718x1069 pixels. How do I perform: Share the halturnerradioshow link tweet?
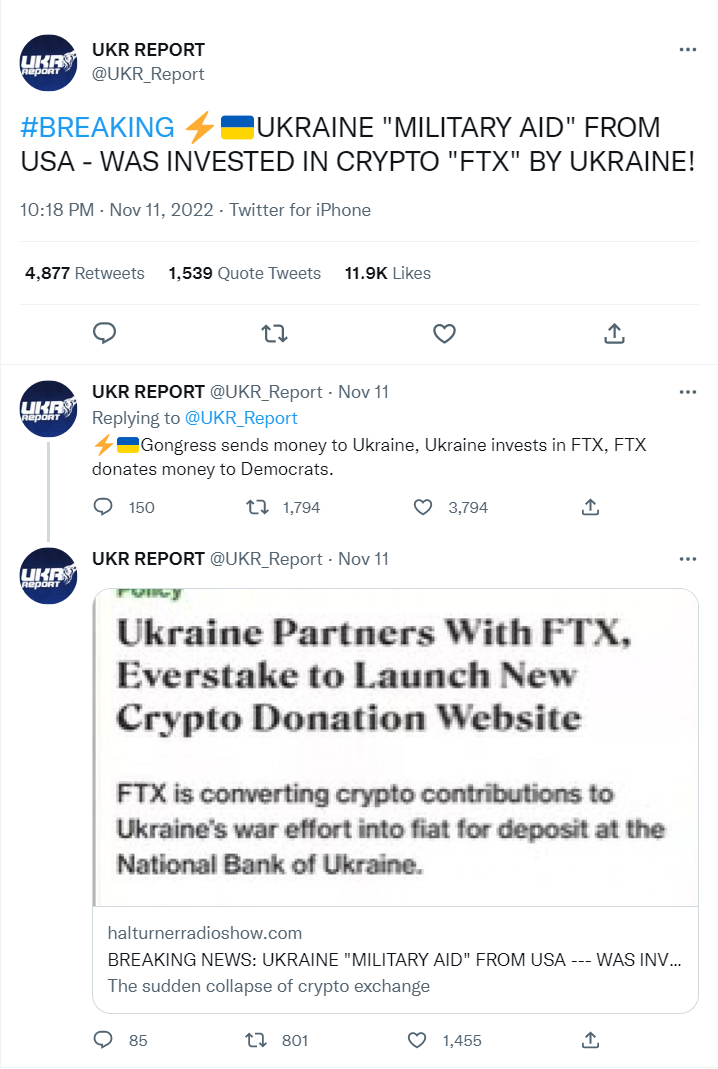tap(590, 1041)
